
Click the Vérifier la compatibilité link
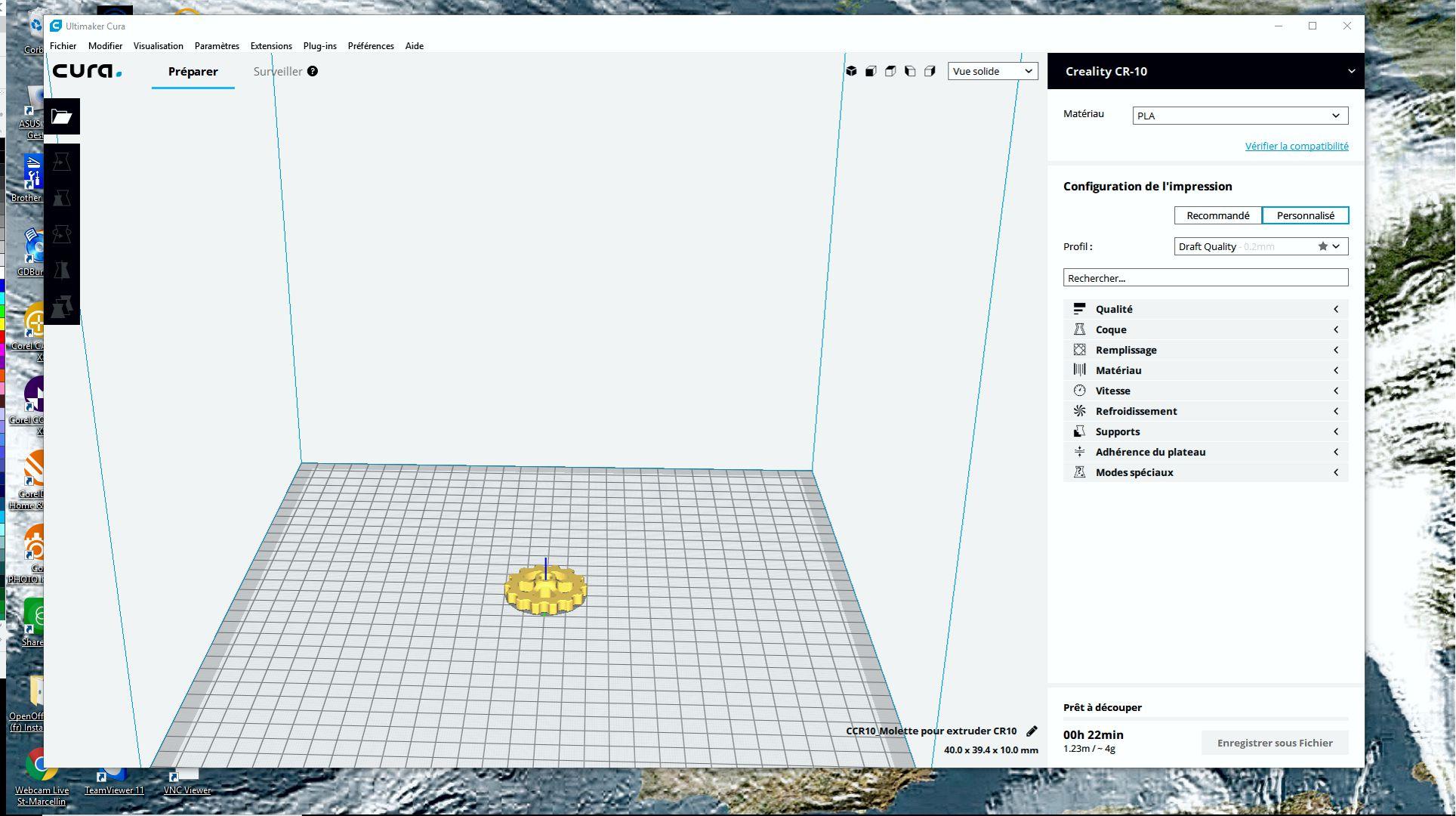point(1296,146)
